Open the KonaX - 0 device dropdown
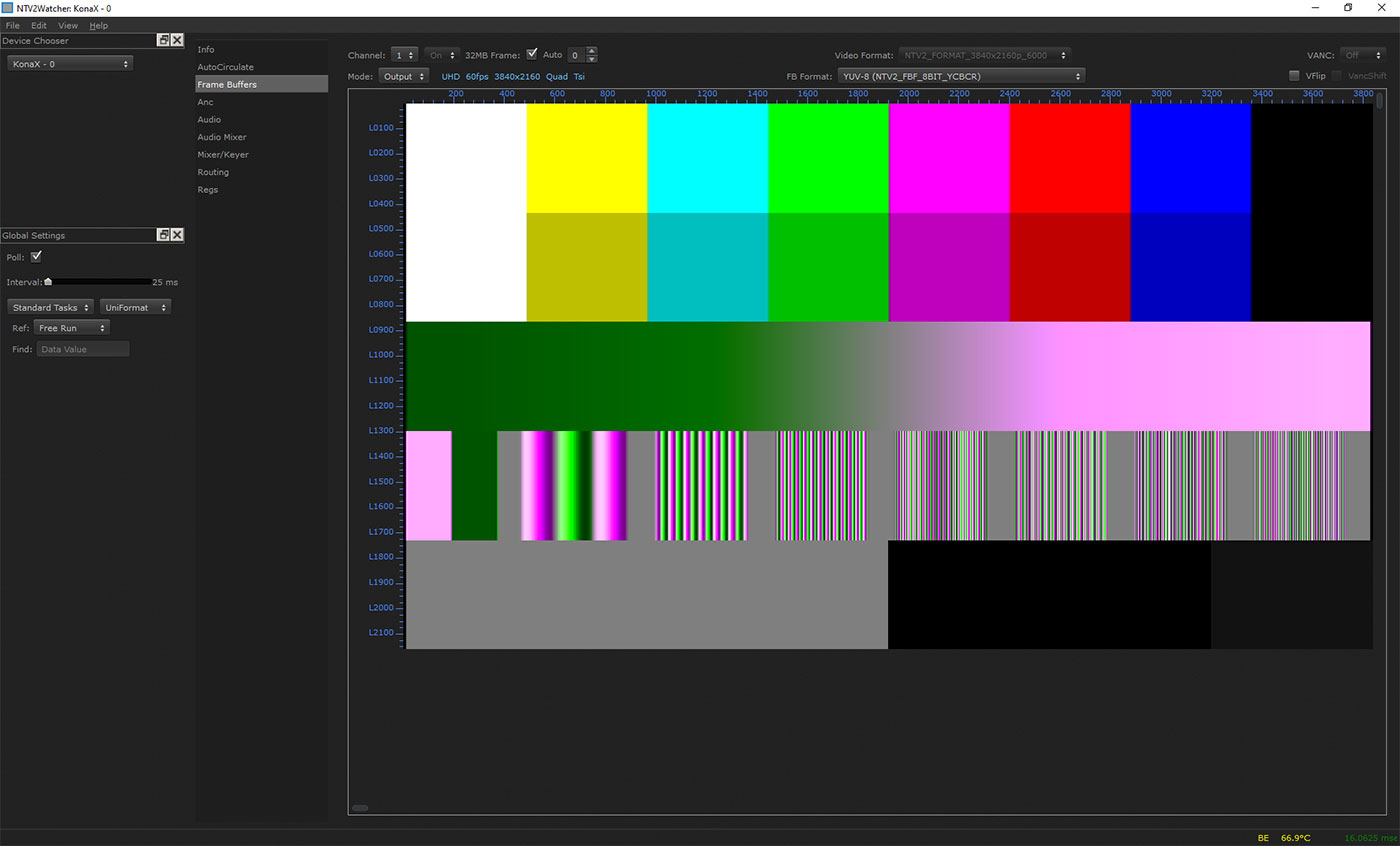The image size is (1400, 846). [70, 64]
